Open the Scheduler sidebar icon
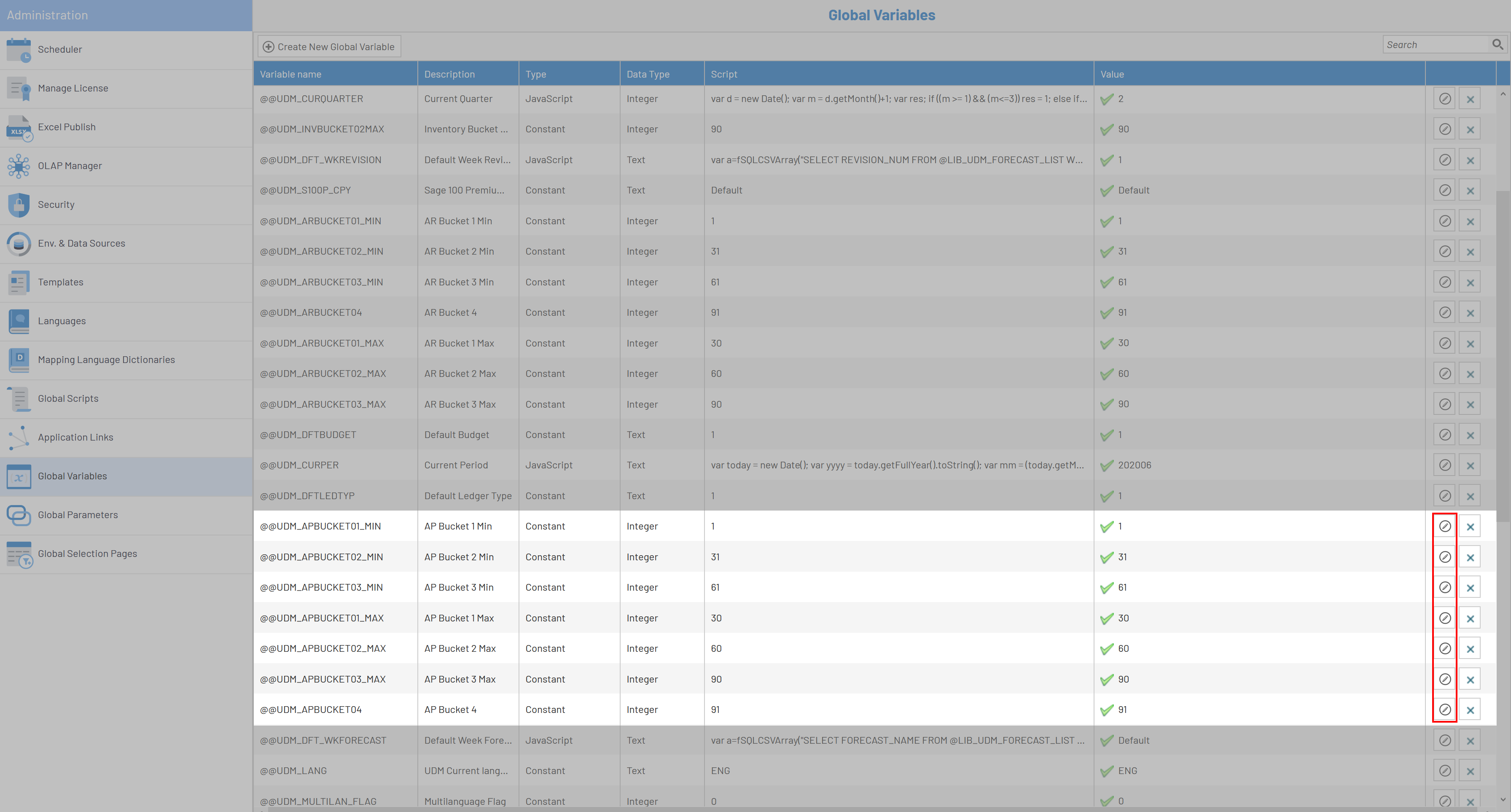 (x=19, y=50)
